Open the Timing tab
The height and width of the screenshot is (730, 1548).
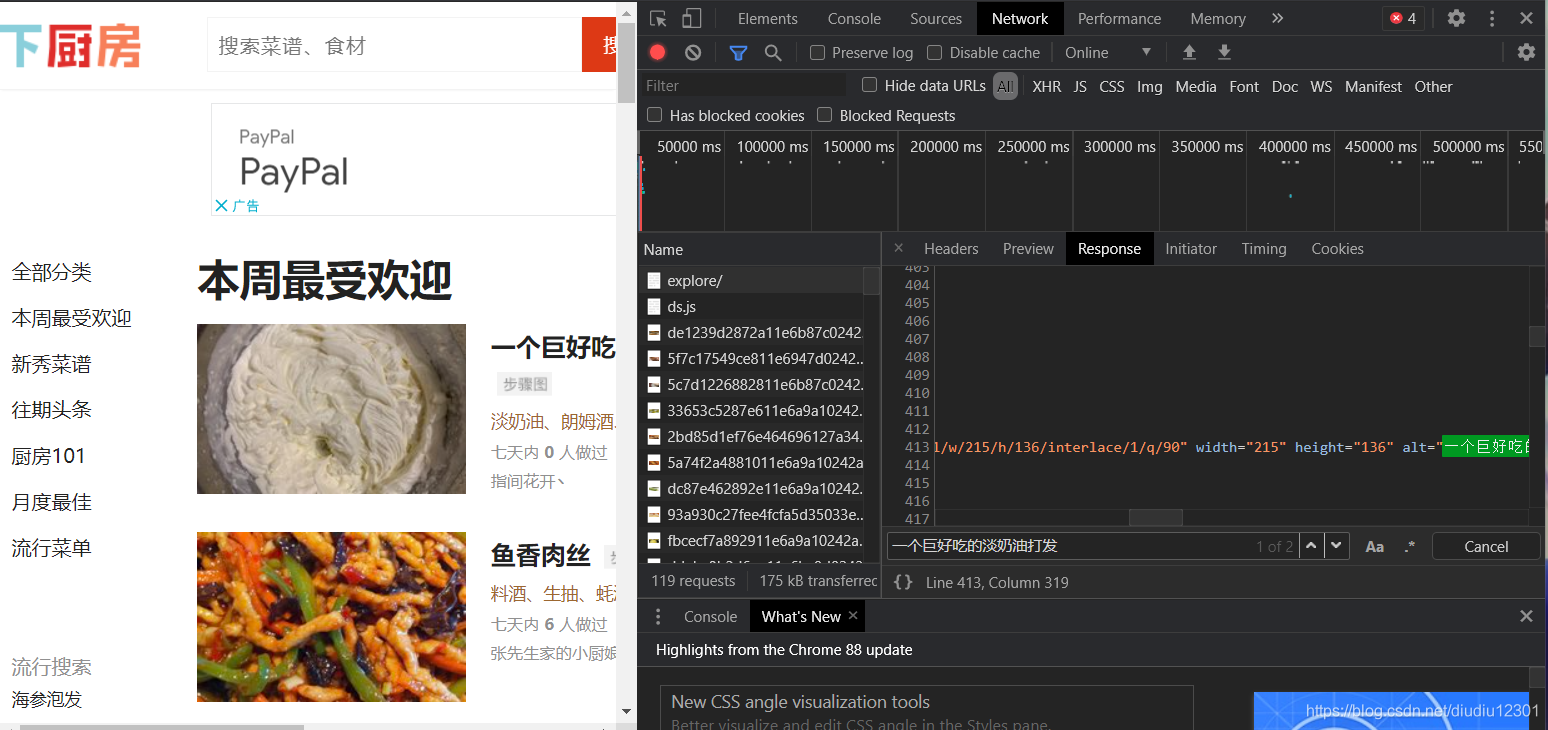pyautogui.click(x=1264, y=248)
